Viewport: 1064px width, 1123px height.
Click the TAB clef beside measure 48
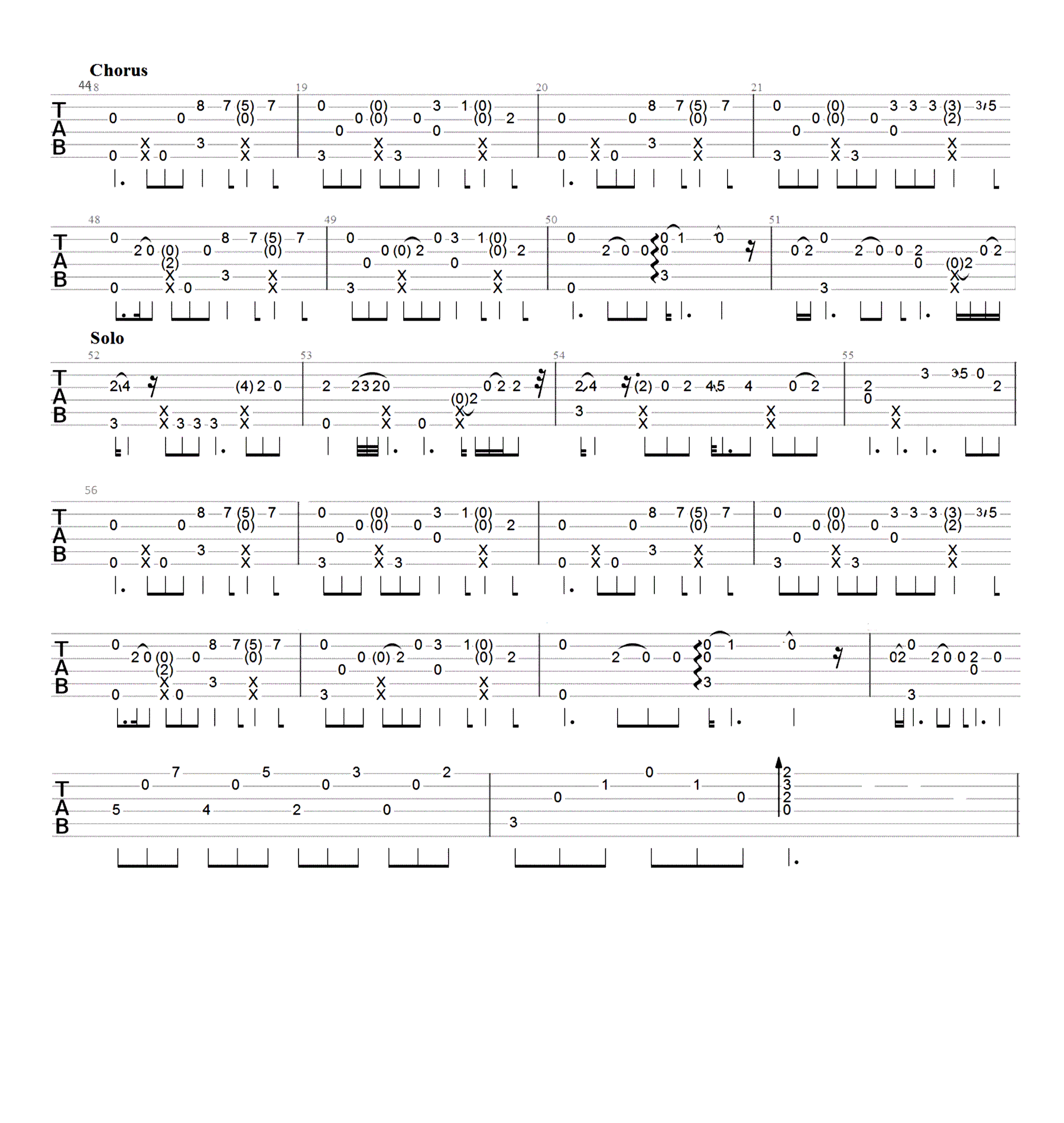(x=59, y=261)
